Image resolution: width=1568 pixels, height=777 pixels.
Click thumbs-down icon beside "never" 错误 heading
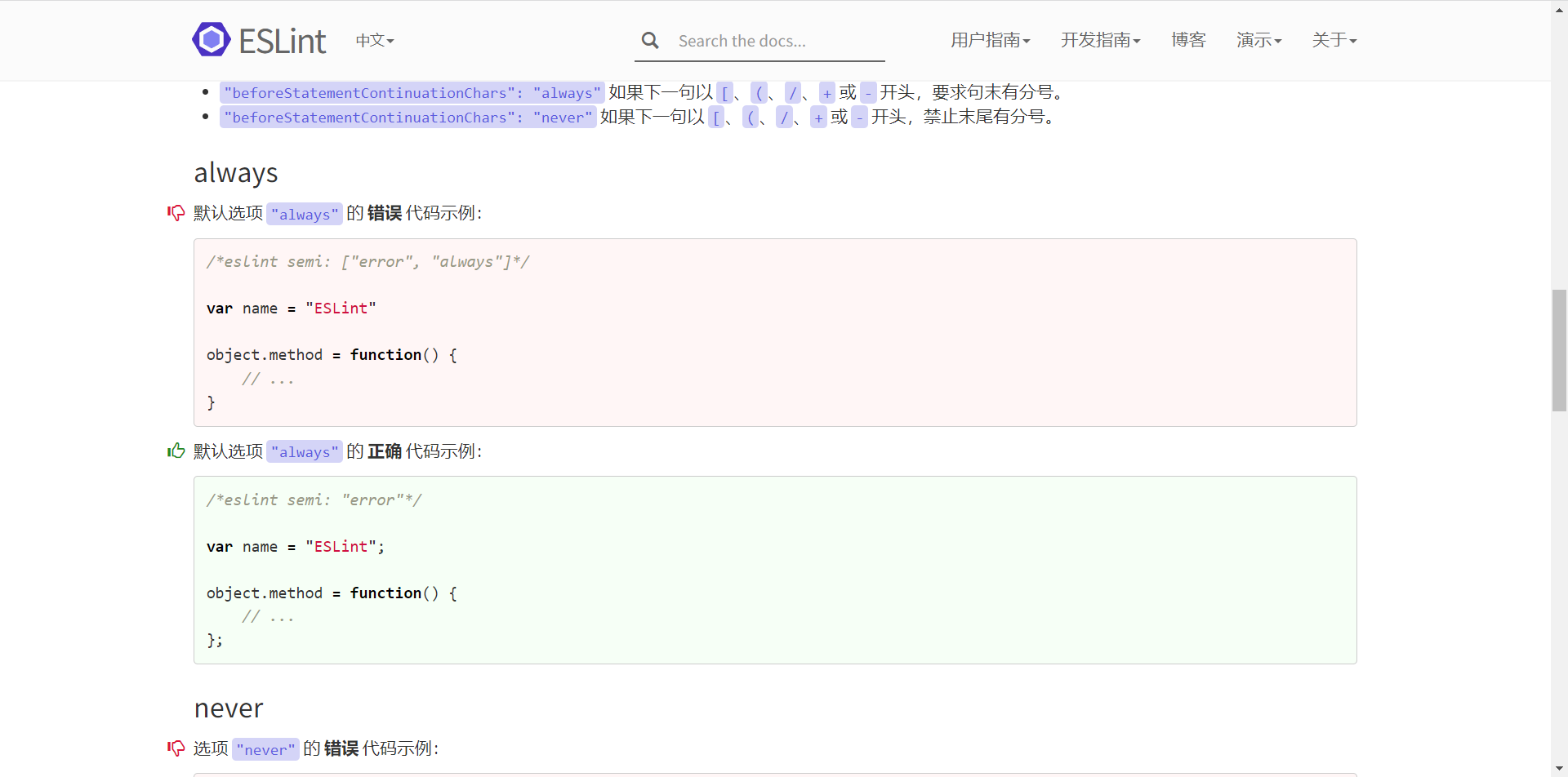(176, 748)
